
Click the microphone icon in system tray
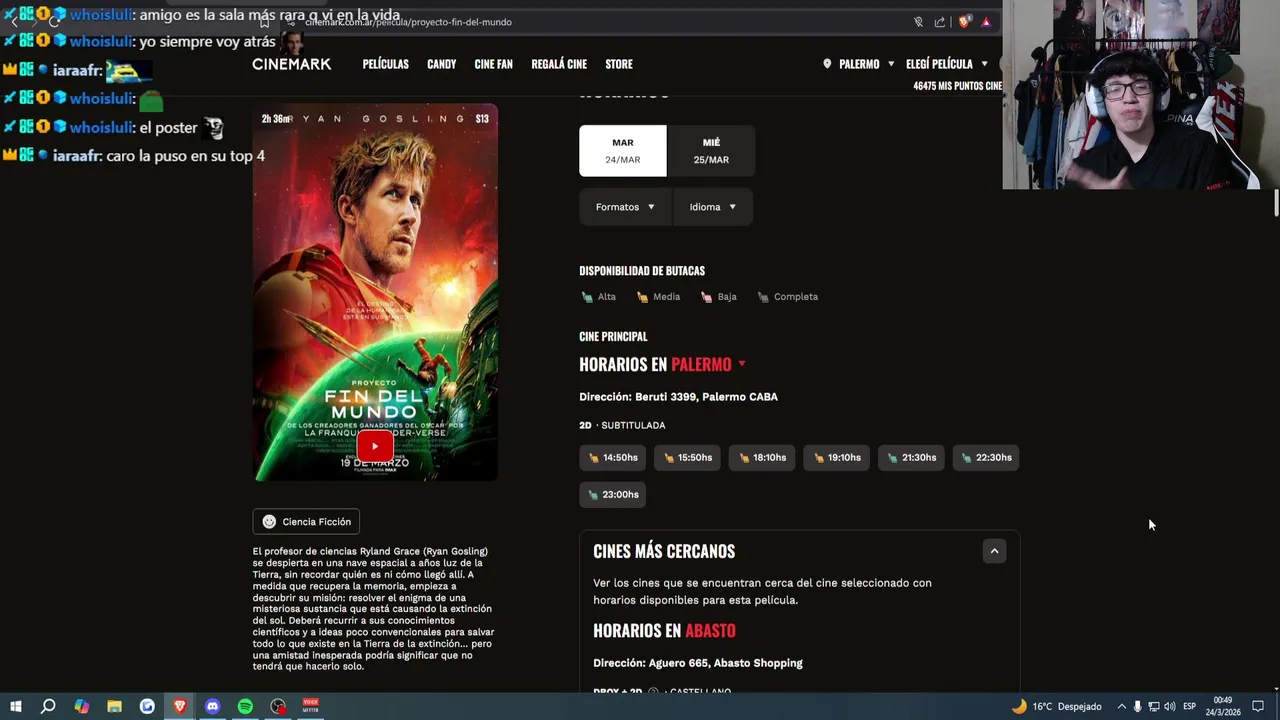(1137, 706)
